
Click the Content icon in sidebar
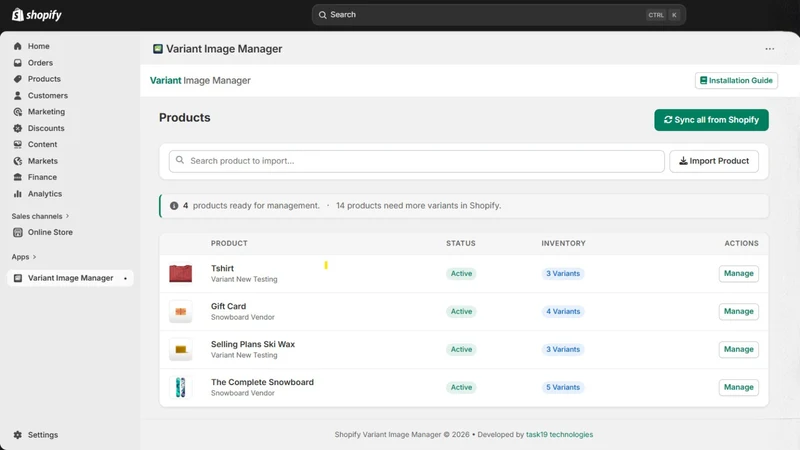[x=18, y=144]
